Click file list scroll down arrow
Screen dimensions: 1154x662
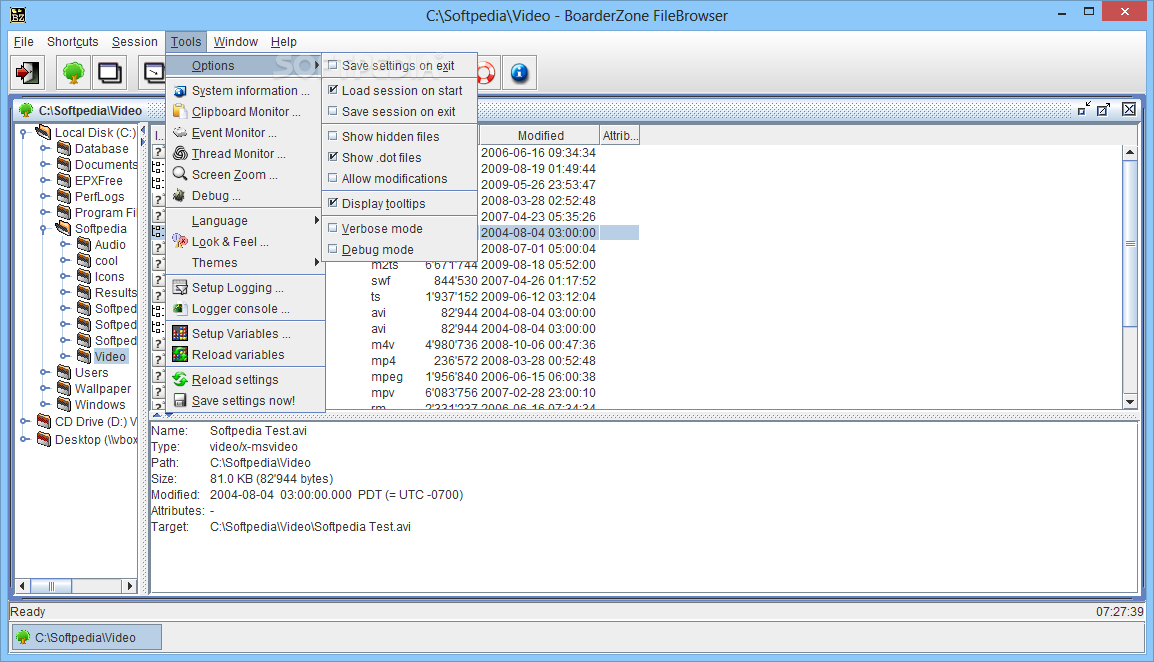point(1130,402)
